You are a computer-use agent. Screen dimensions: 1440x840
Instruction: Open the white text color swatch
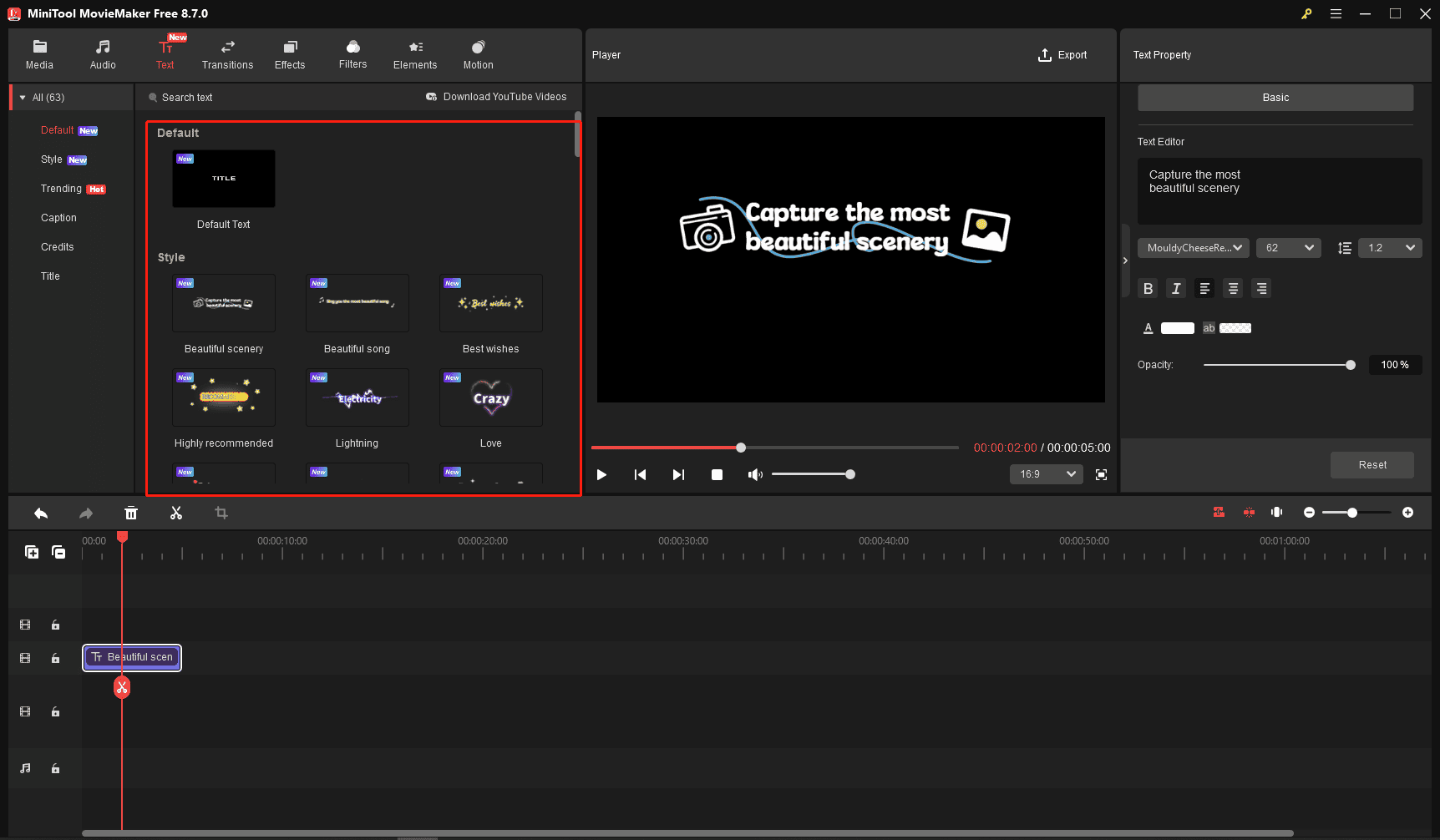pos(1178,328)
